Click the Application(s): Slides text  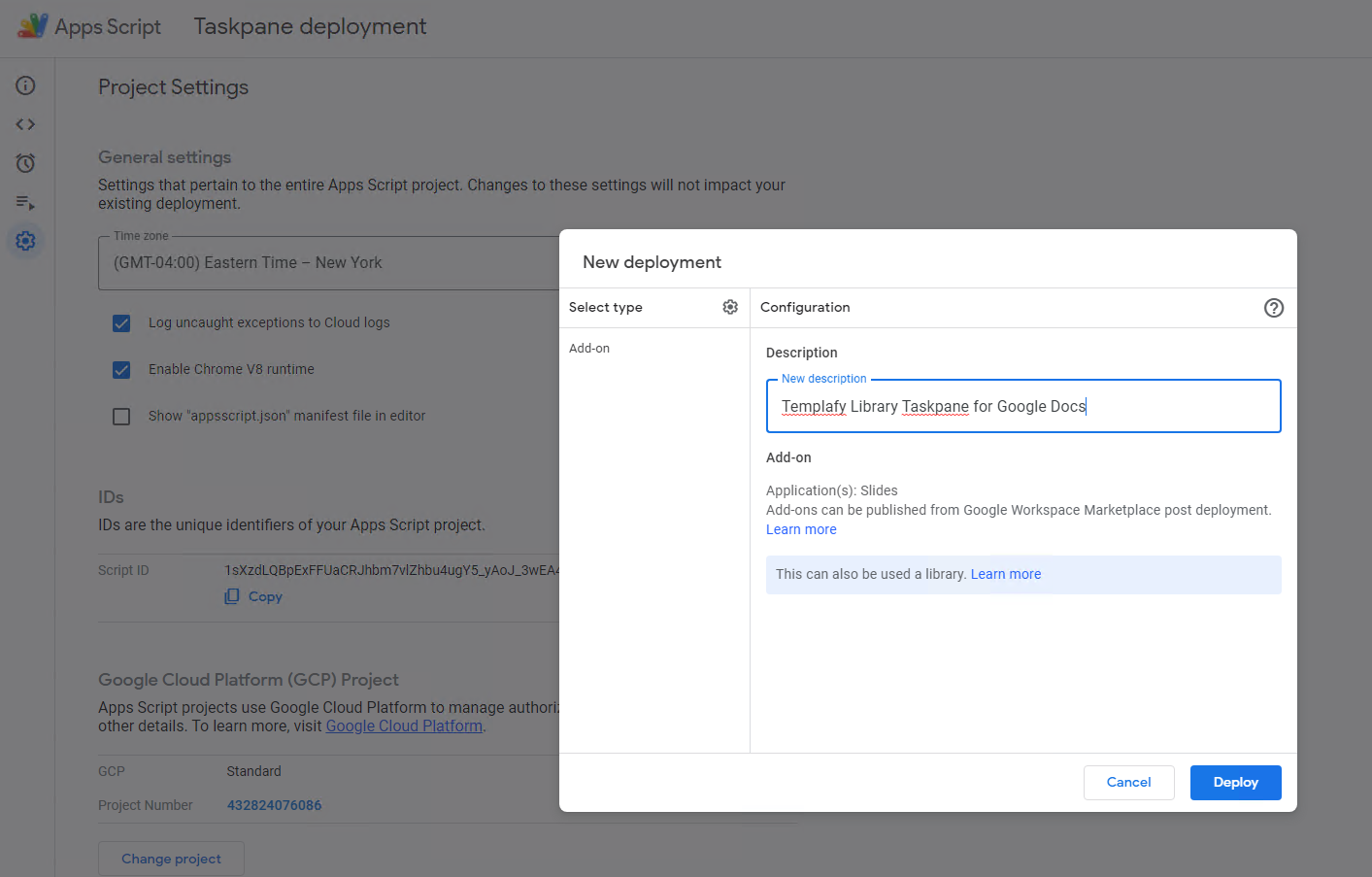(x=832, y=490)
